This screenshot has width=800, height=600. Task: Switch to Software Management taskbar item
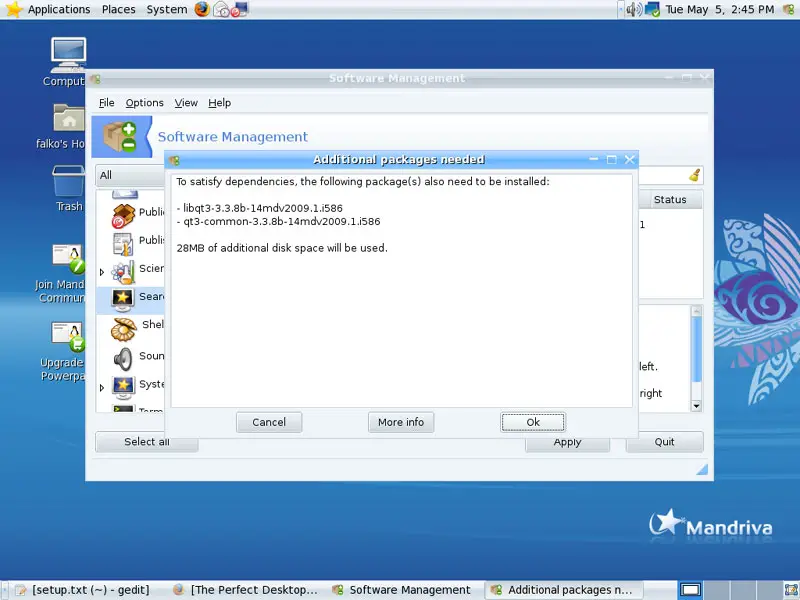click(x=402, y=590)
